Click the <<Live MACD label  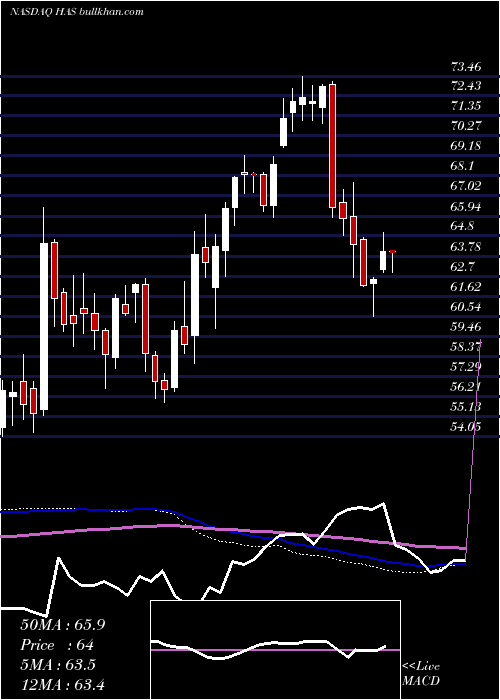click(421, 674)
